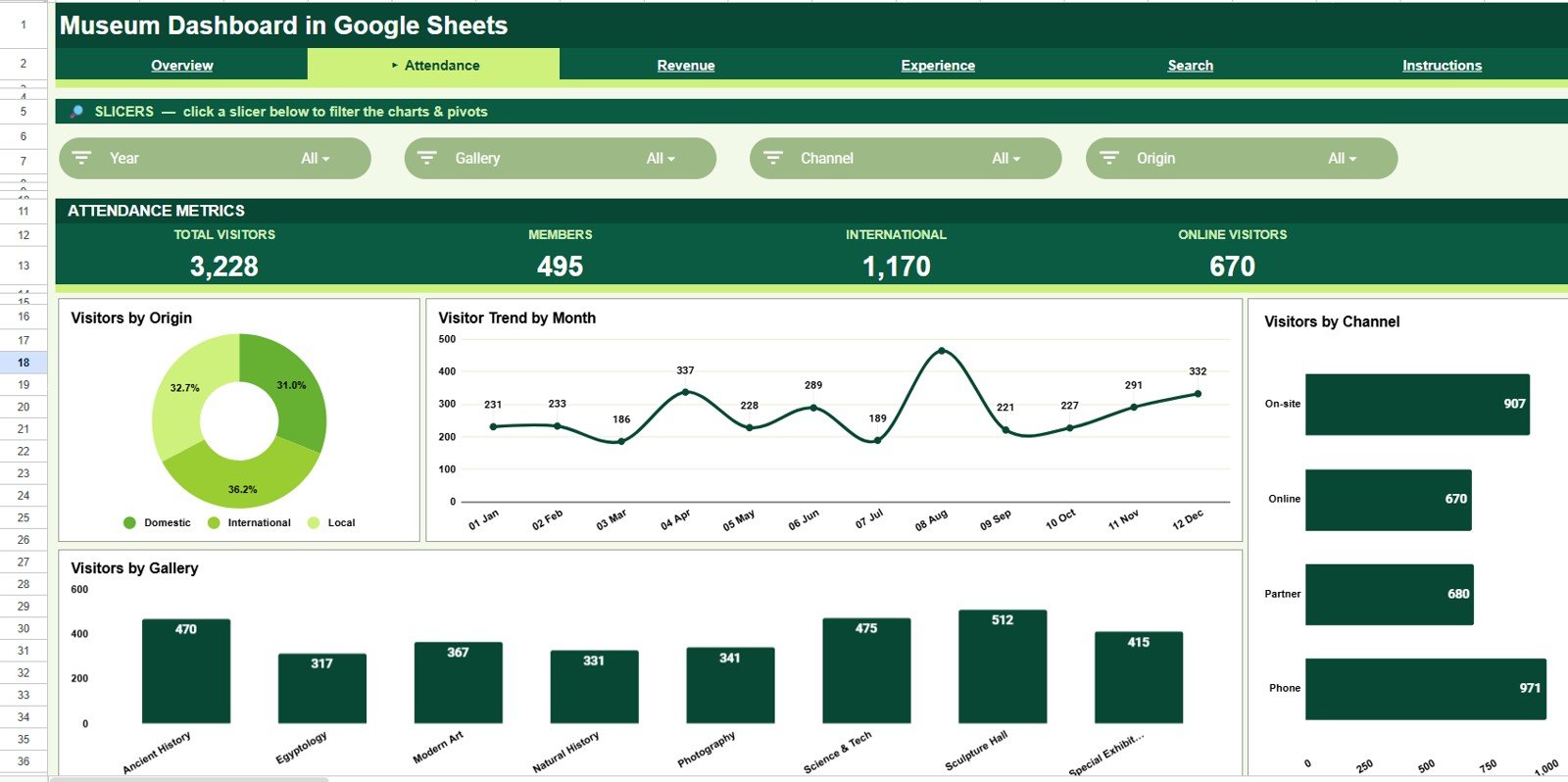Click the 04 Apr data point labeled 337

point(685,392)
